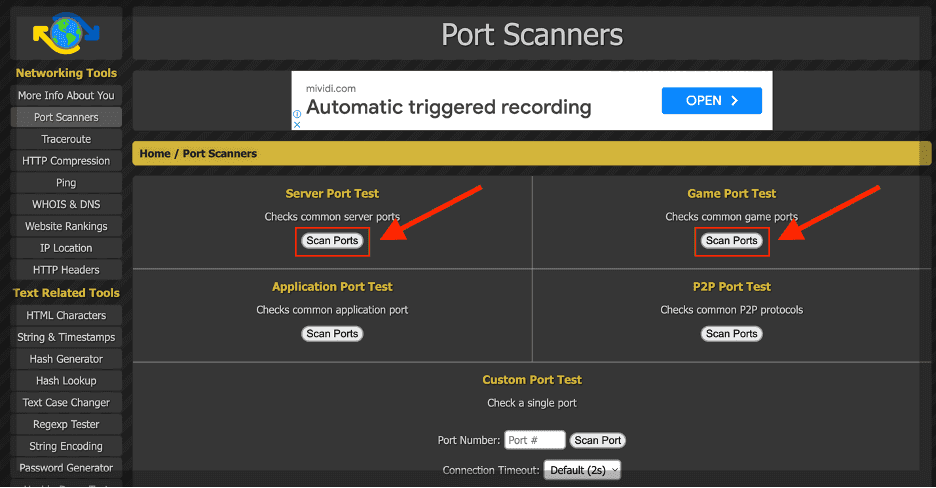Go to Home breadcrumb link
936x488 pixels.
[x=155, y=153]
